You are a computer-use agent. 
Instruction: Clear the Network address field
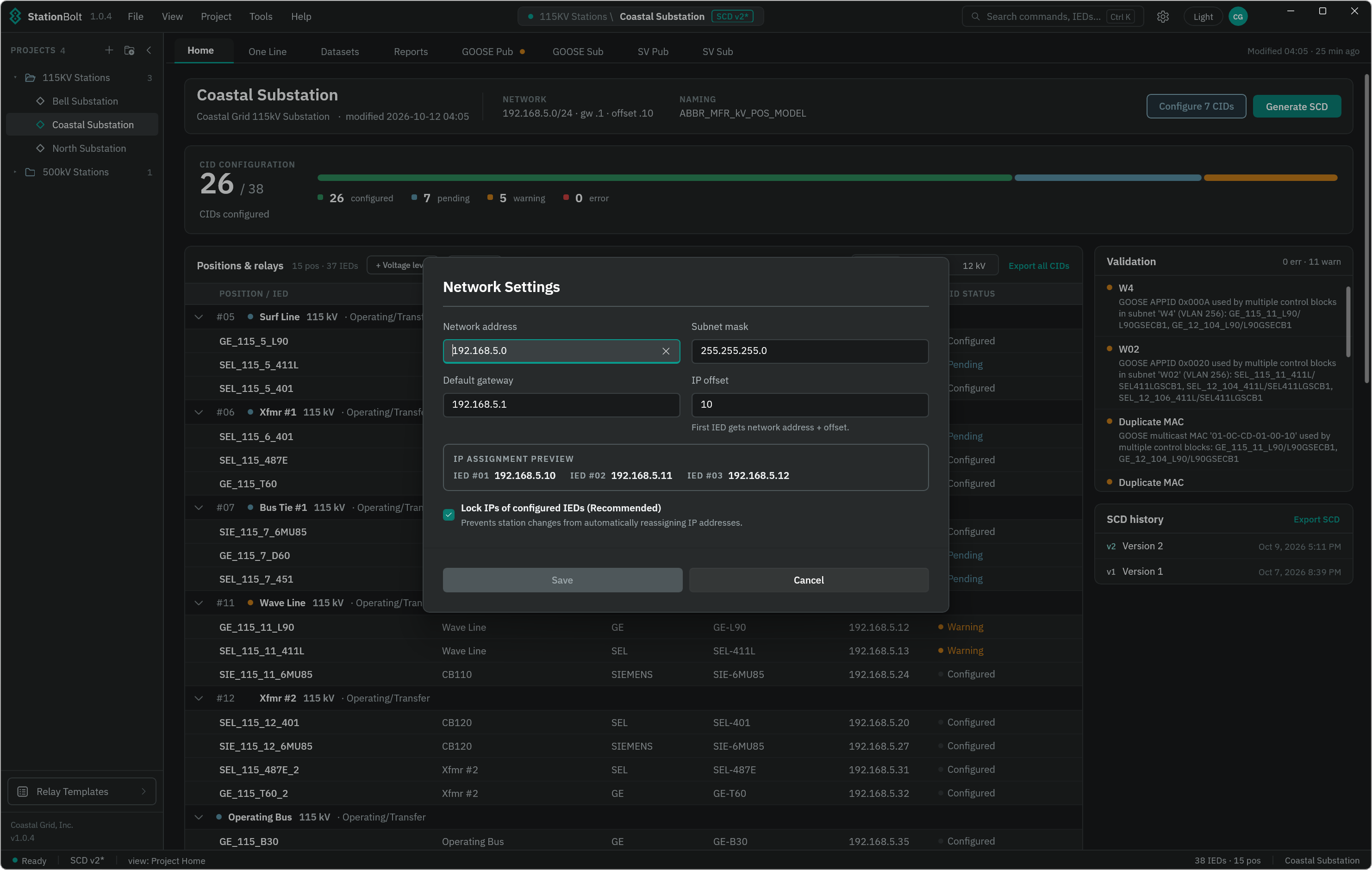click(x=666, y=351)
